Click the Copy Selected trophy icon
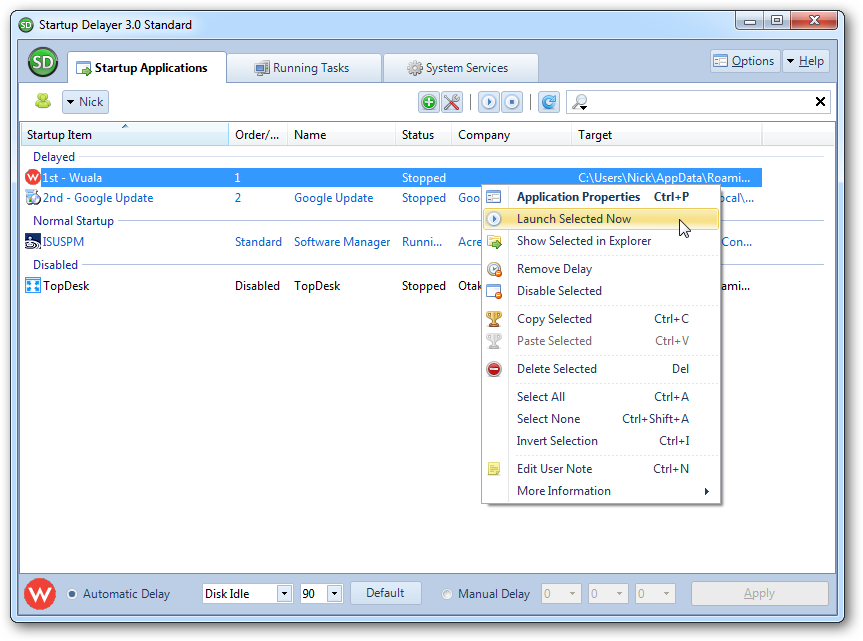863x641 pixels. [494, 319]
